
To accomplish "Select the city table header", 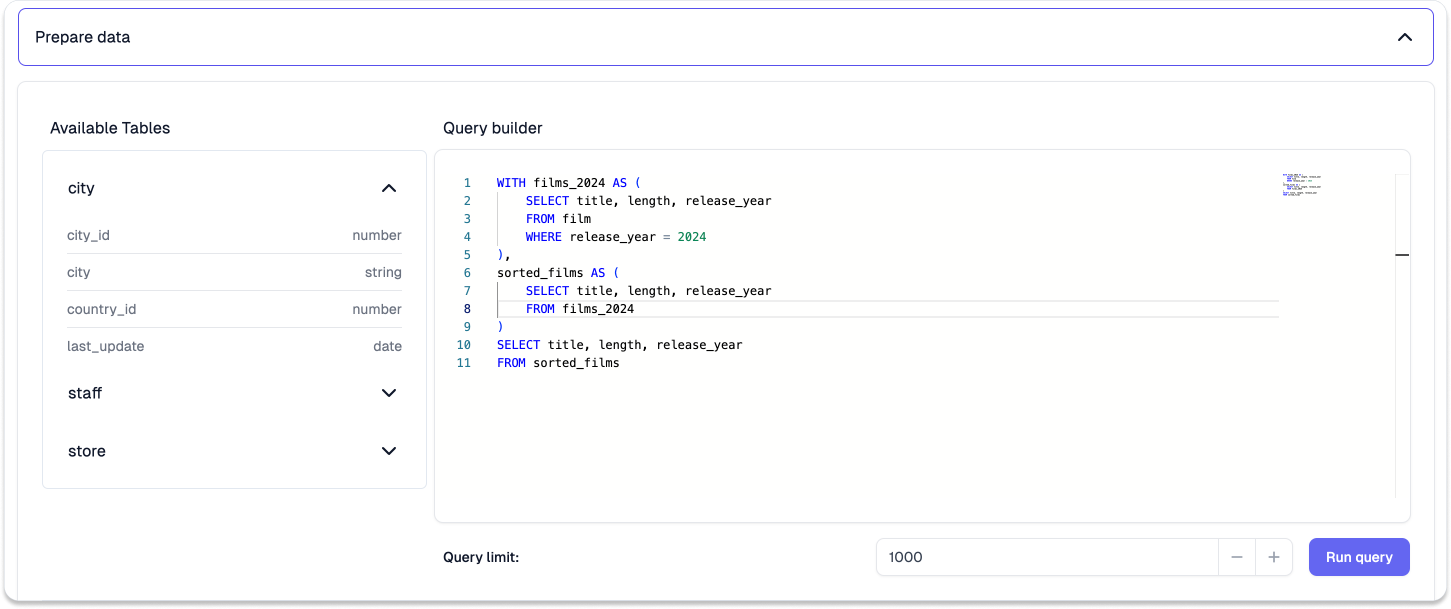I will click(234, 188).
